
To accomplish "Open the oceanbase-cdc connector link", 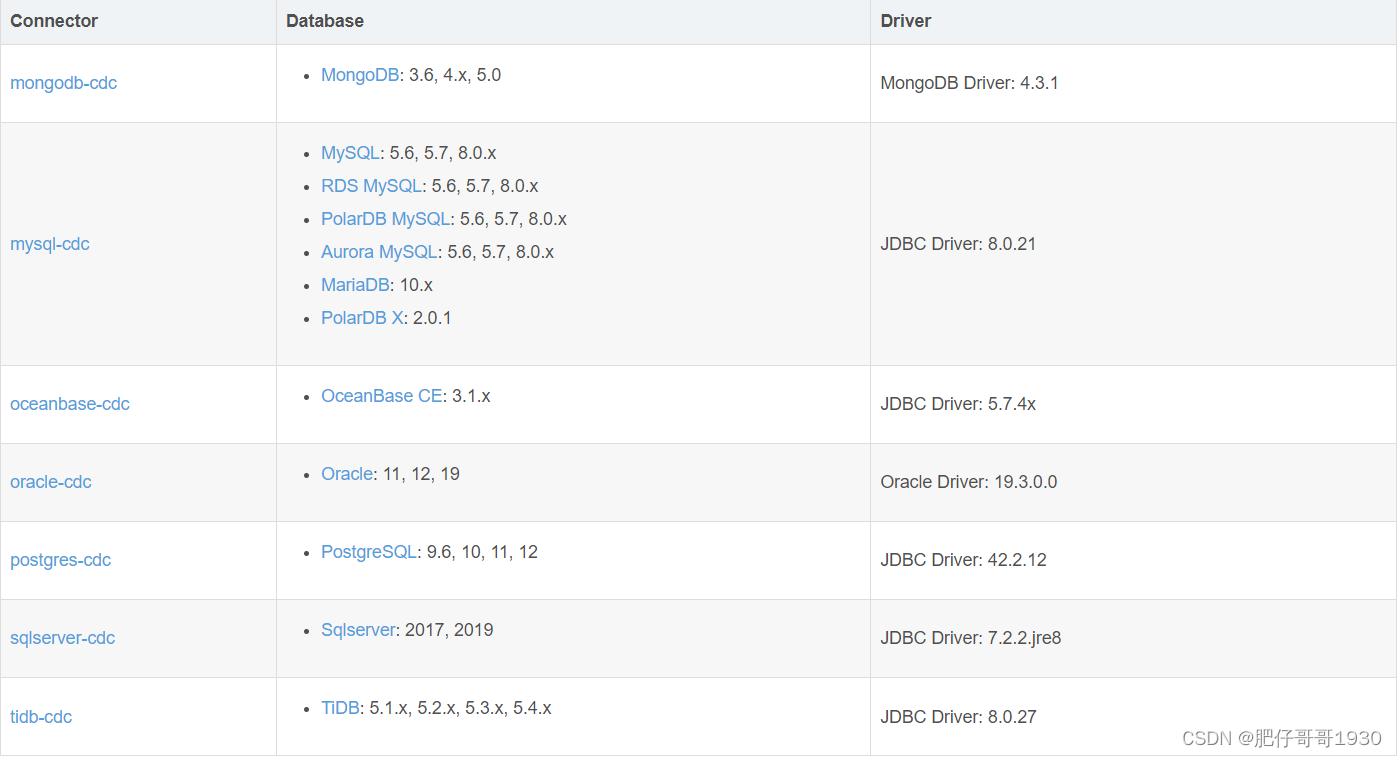I will [x=70, y=404].
